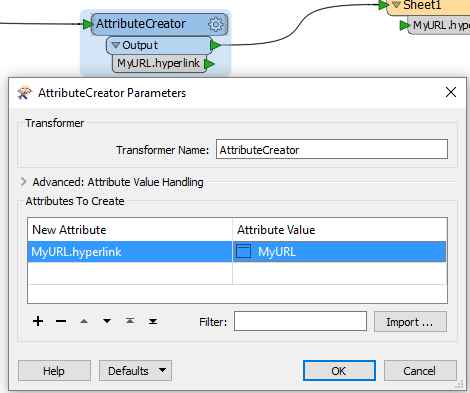The width and height of the screenshot is (470, 393).
Task: Move selected attribute row to top
Action: pos(130,321)
